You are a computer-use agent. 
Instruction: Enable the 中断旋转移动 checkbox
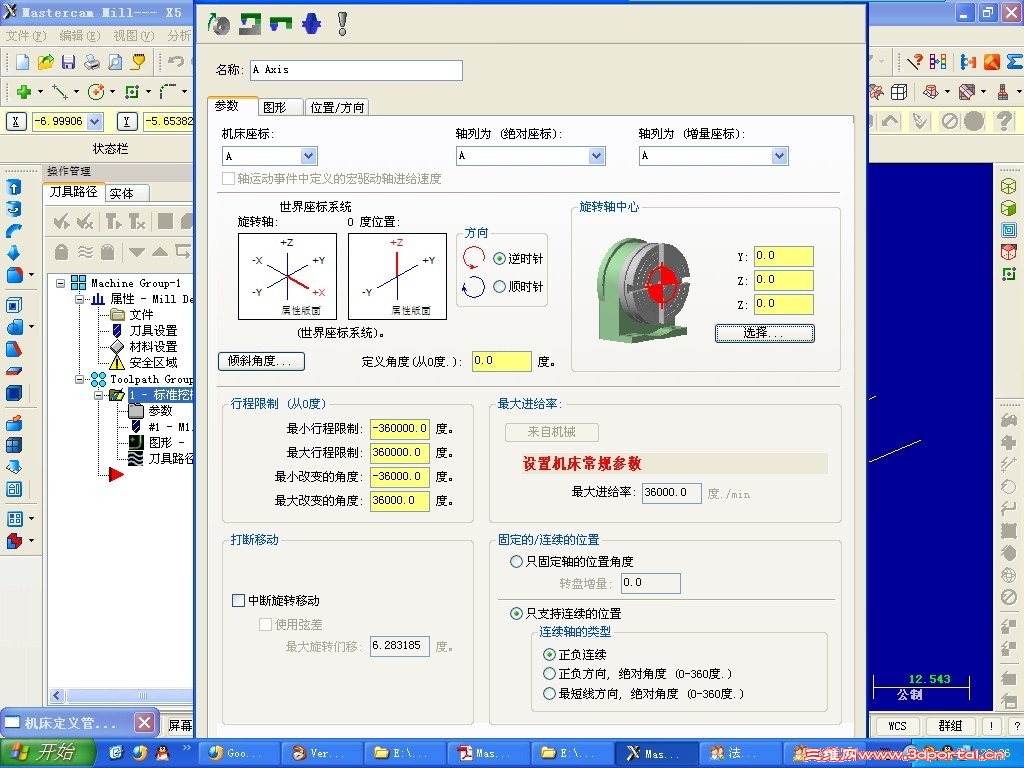point(238,600)
